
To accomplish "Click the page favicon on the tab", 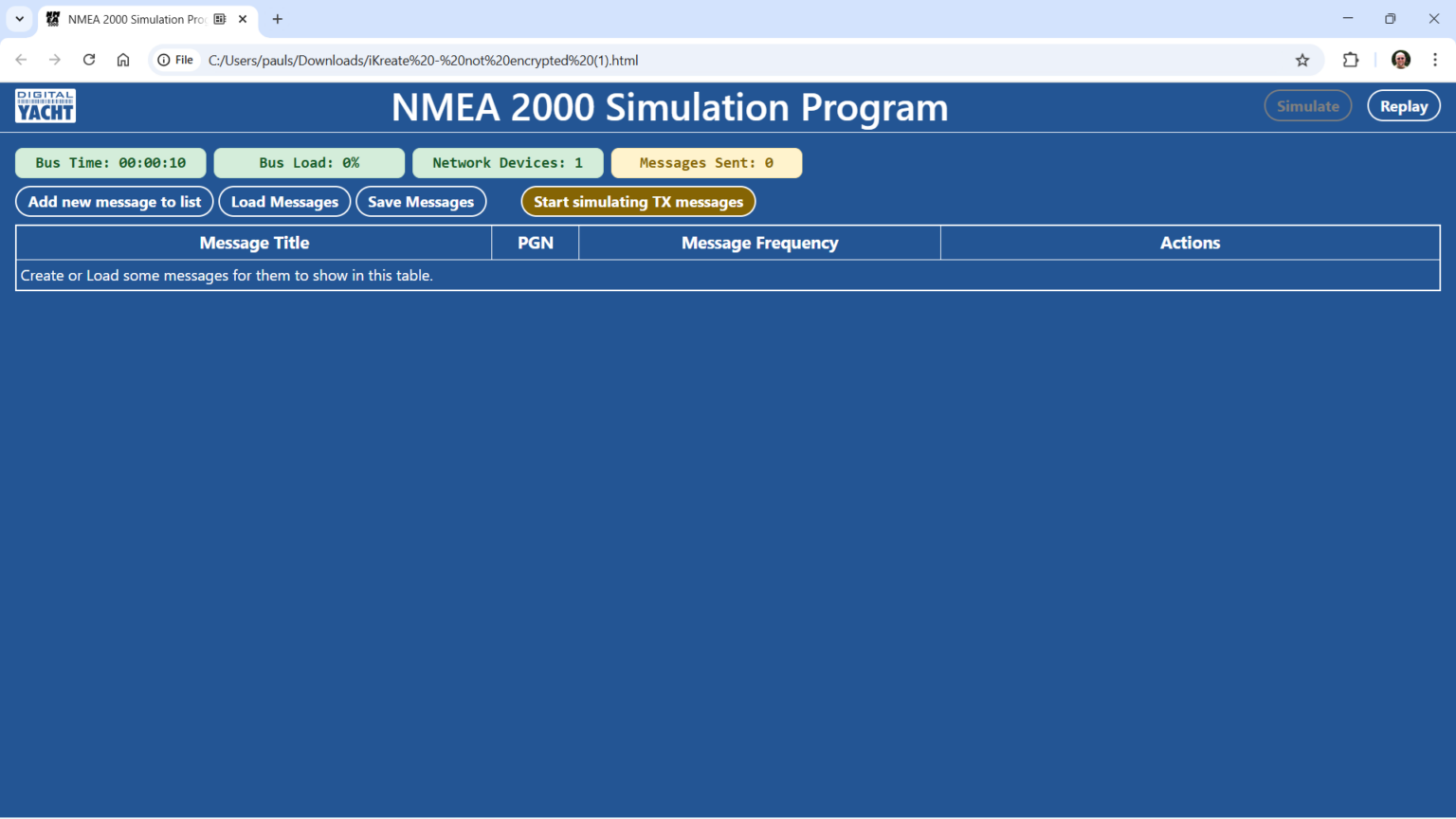I will (52, 19).
